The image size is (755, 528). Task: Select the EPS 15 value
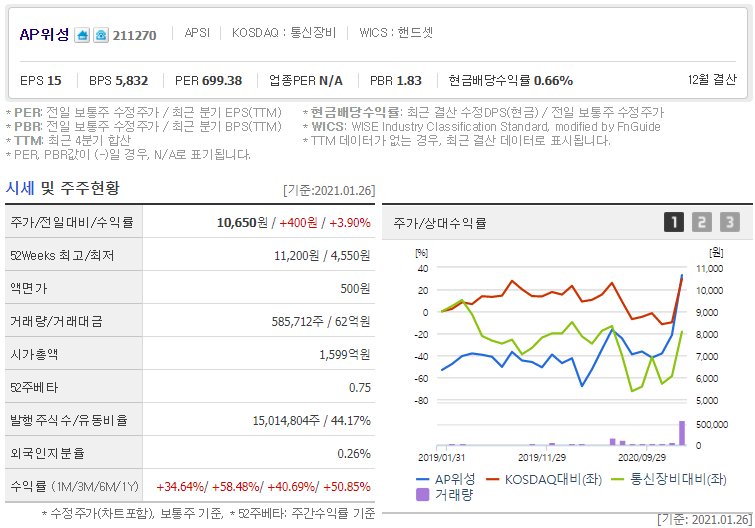[x=41, y=80]
